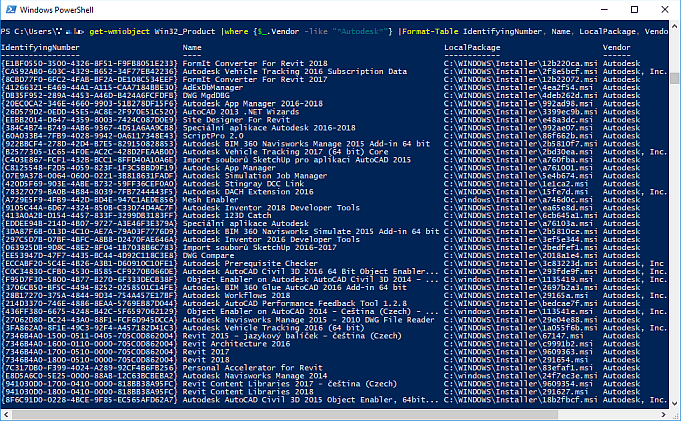Click the vertical scrollbar thumb

(x=674, y=78)
